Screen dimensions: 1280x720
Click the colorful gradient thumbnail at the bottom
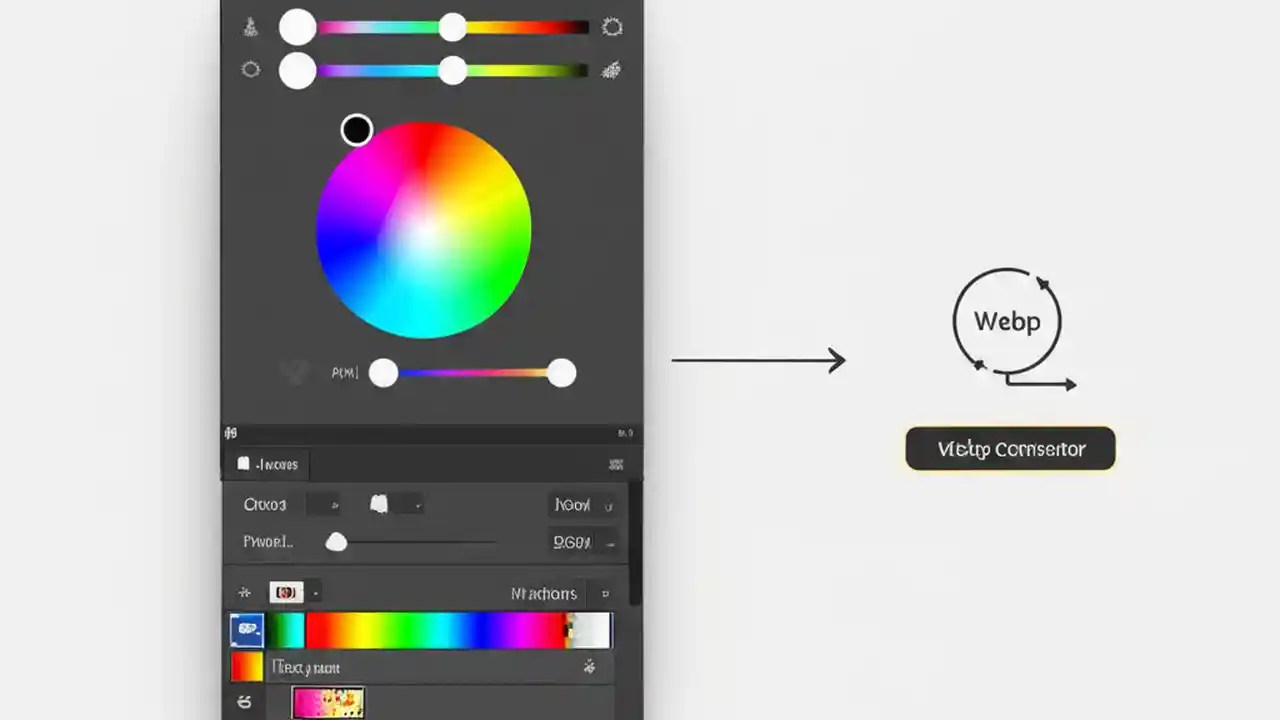329,703
